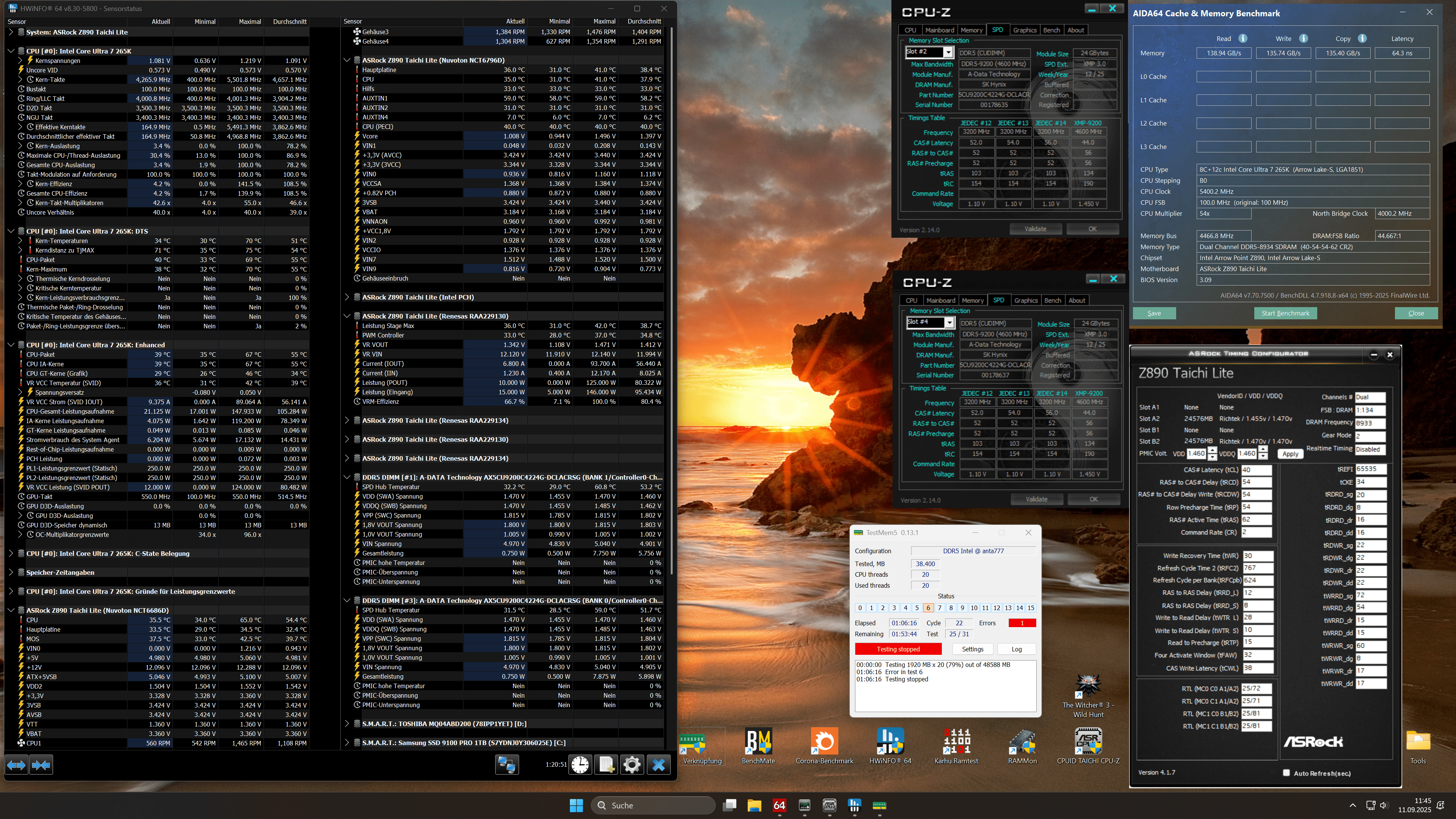This screenshot has width=1456, height=819.
Task: Switch to Memory tab in upper CPU-Z
Action: 971,30
